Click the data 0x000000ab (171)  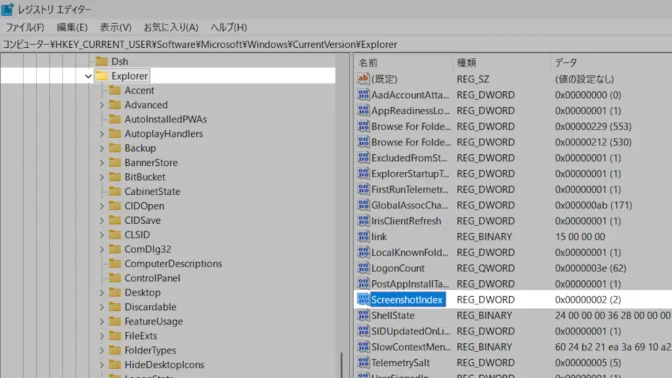[x=594, y=205]
